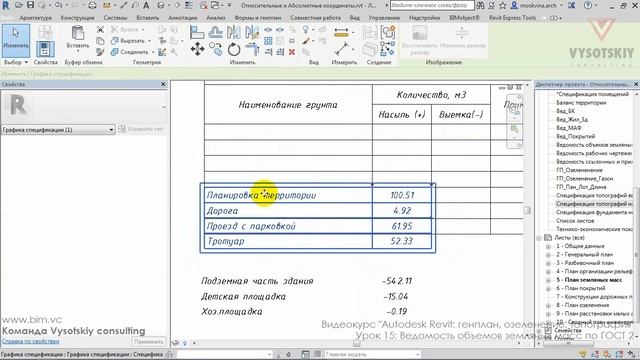Screen dimensions: 640x360
Task: Open the Архитектура ribbon tab
Action: click(x=36, y=18)
